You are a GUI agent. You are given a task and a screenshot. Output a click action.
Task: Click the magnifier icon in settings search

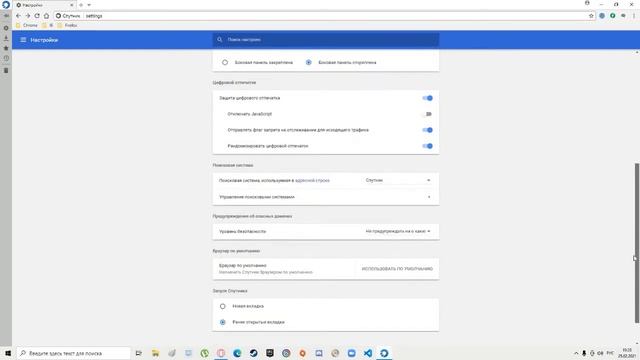(220, 40)
